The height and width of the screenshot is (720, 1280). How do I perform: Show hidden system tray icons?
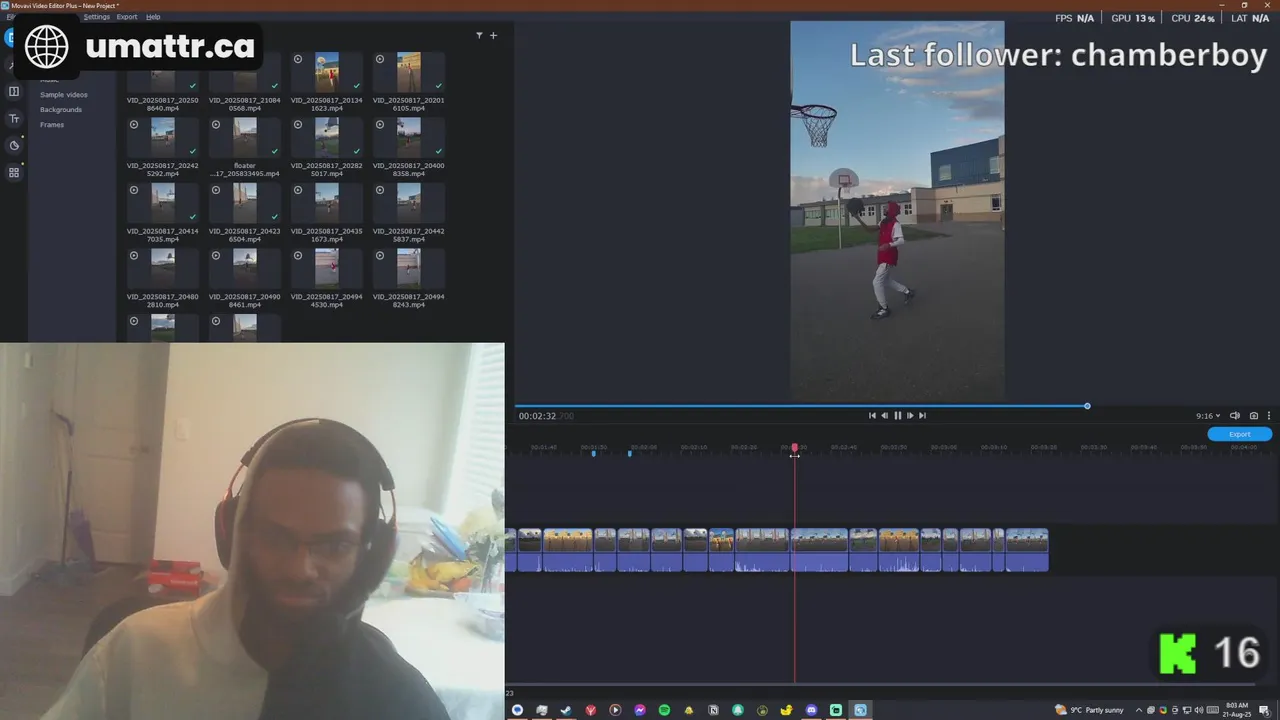tap(1139, 710)
